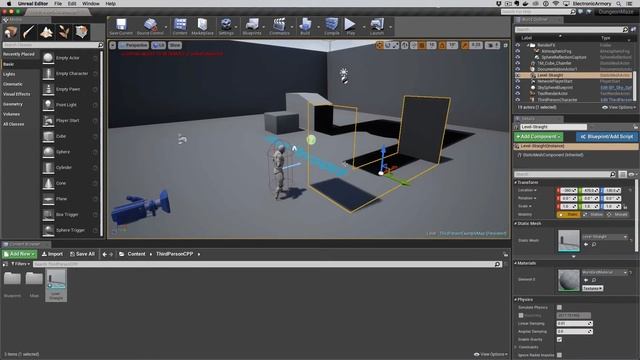640x360 pixels.
Task: Collapse the Transform section
Action: click(x=516, y=182)
